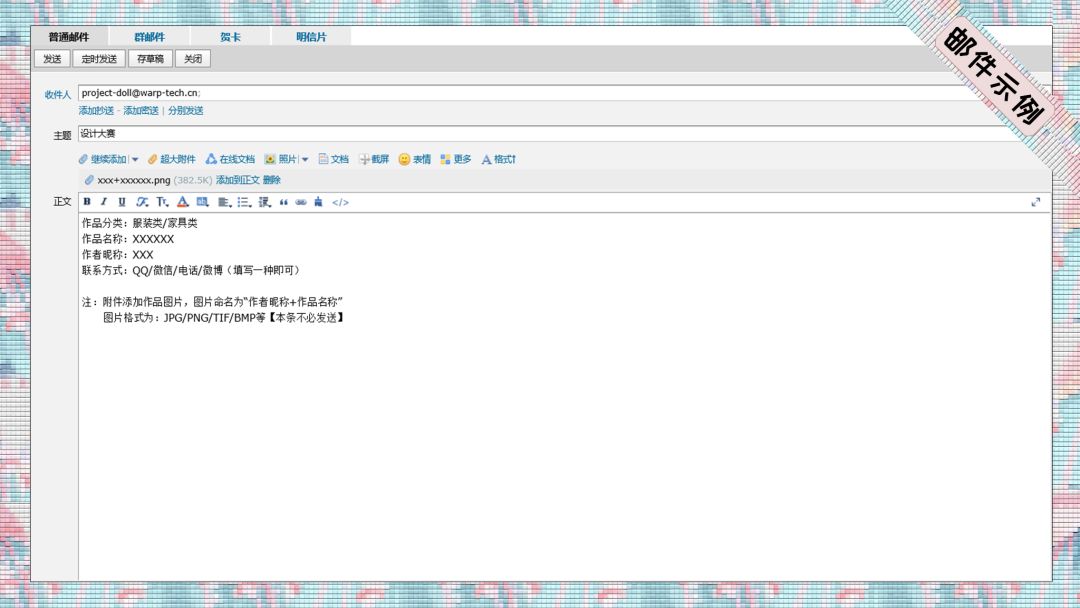
Task: Toggle bold formatting in the editor toolbar
Action: (x=87, y=202)
